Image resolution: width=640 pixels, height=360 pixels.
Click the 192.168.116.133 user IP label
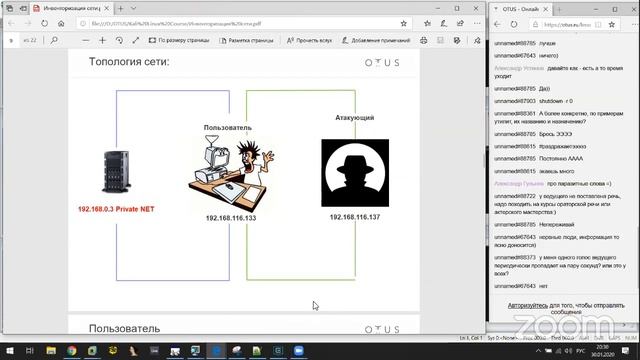click(231, 218)
